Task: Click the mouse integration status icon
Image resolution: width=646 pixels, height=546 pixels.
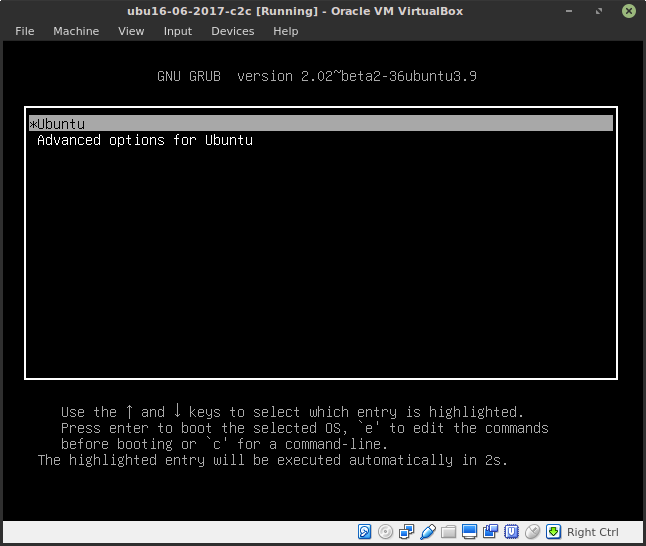Action: click(532, 532)
